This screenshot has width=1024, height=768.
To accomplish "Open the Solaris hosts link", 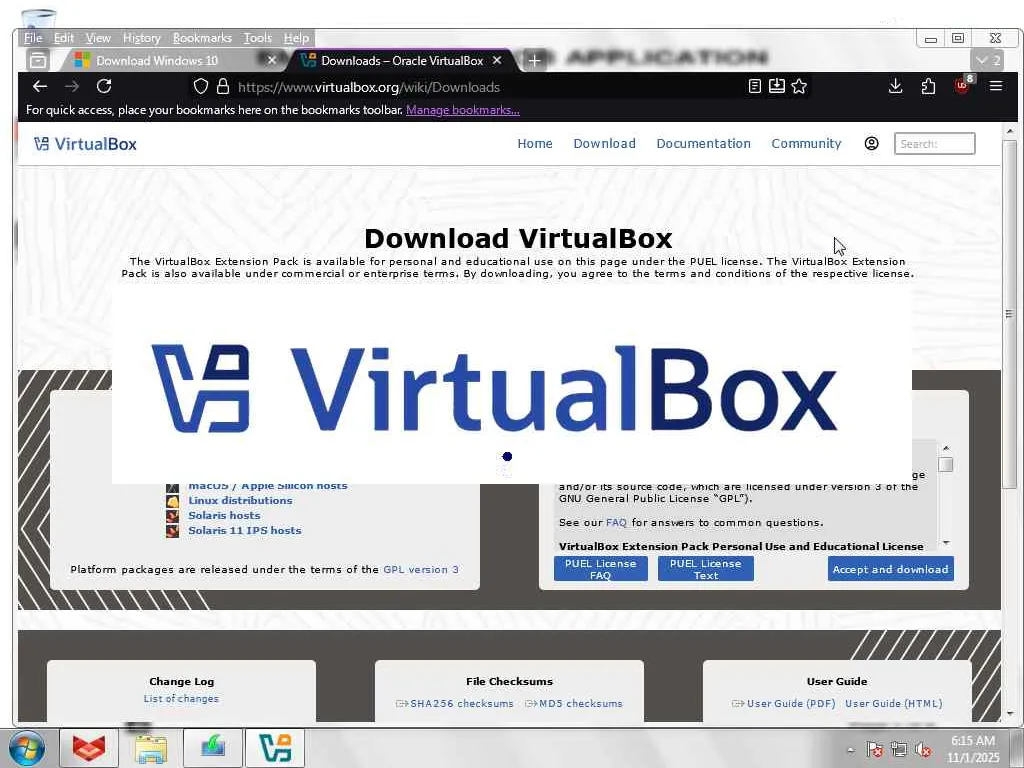I will [x=224, y=515].
